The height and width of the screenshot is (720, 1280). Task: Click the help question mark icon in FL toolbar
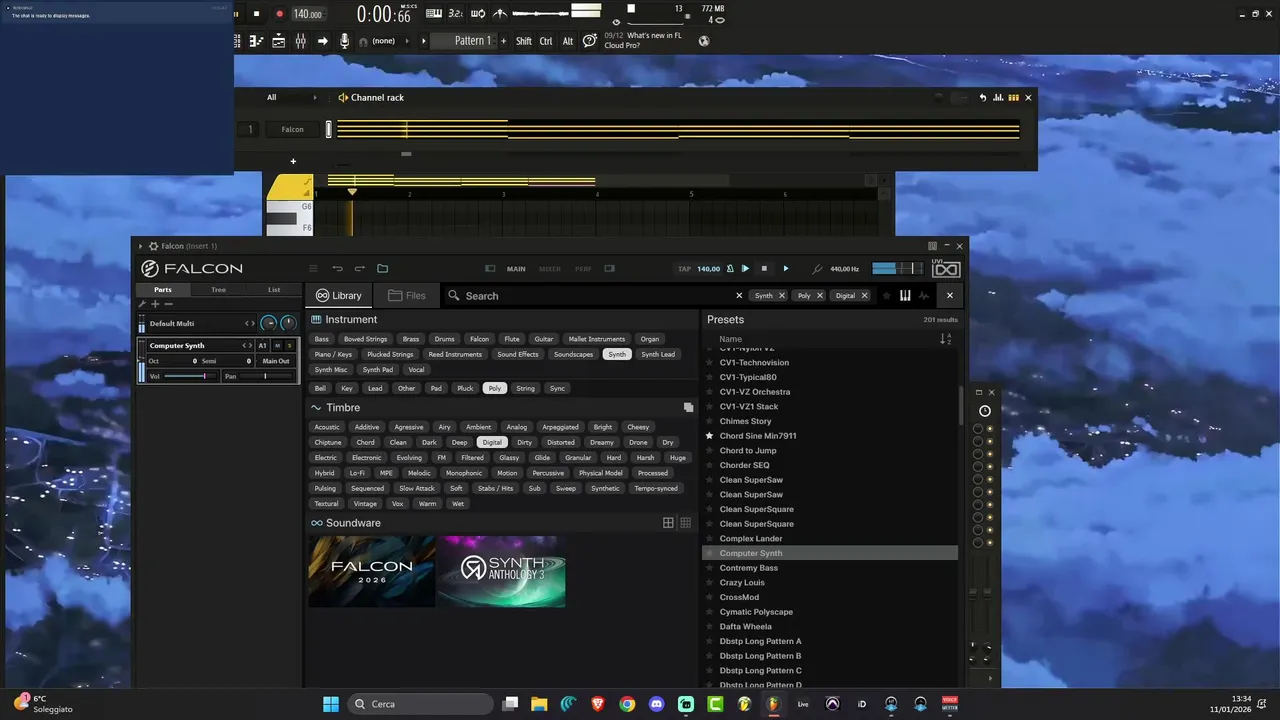(590, 41)
